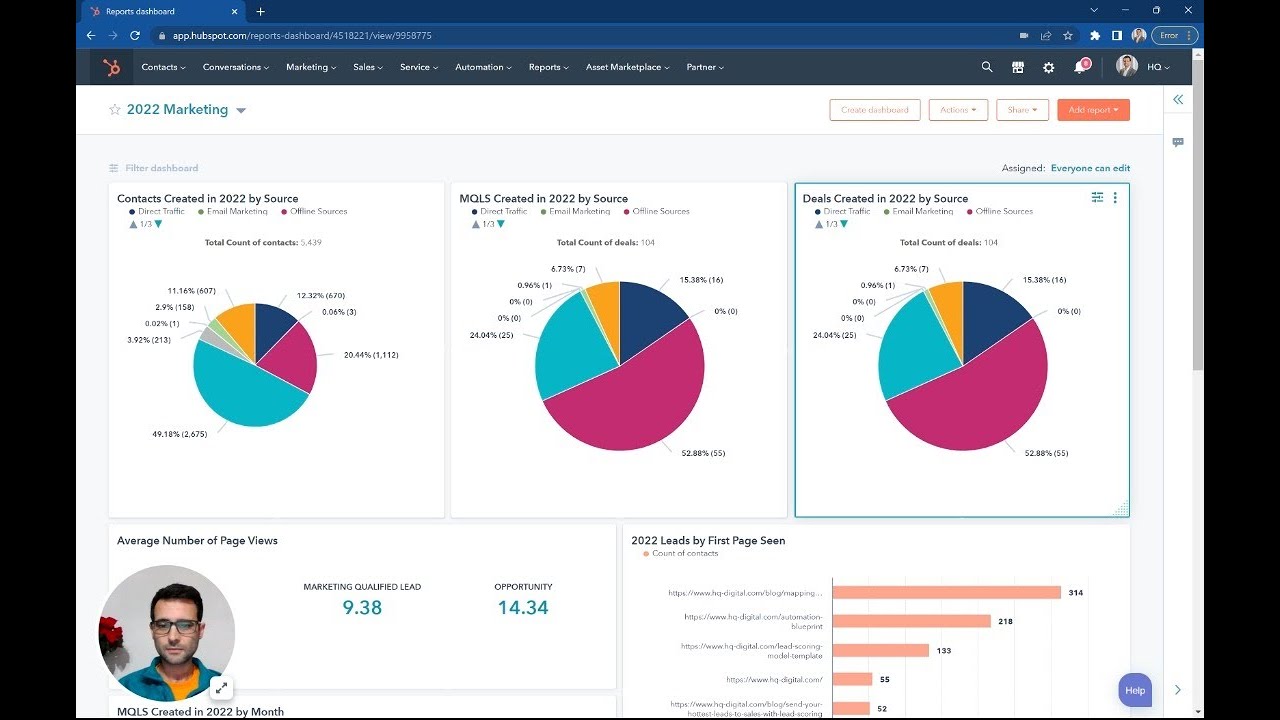Next legend page in Deals Created chart
This screenshot has height=720, width=1280.
pyautogui.click(x=844, y=224)
